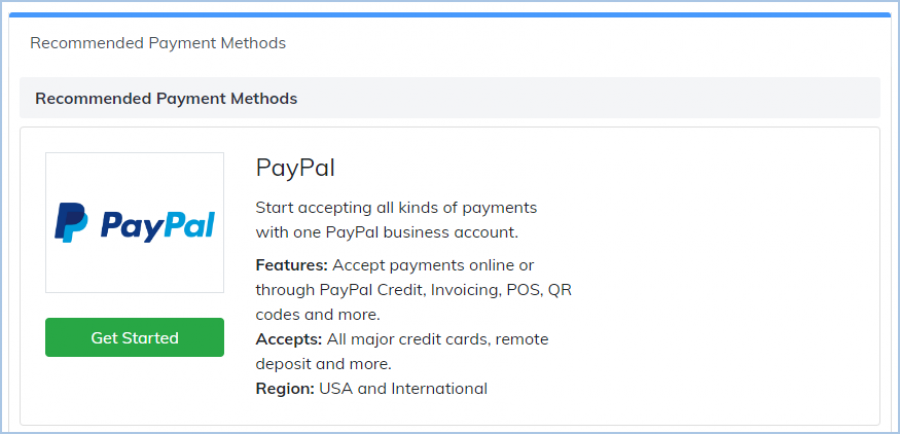
Task: Click the top Recommended Payment Methods panel title
Action: pos(158,43)
